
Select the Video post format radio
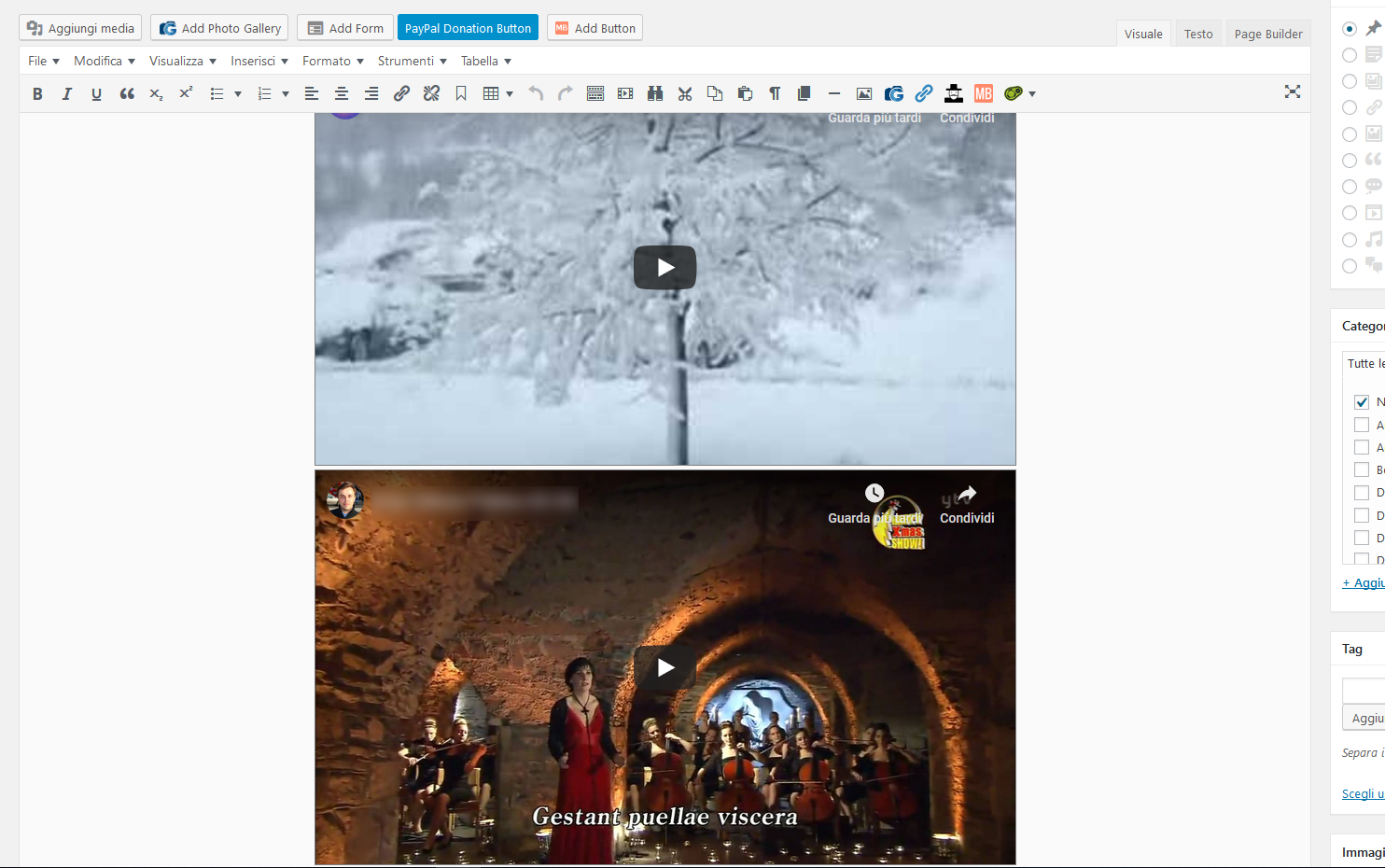pos(1350,213)
